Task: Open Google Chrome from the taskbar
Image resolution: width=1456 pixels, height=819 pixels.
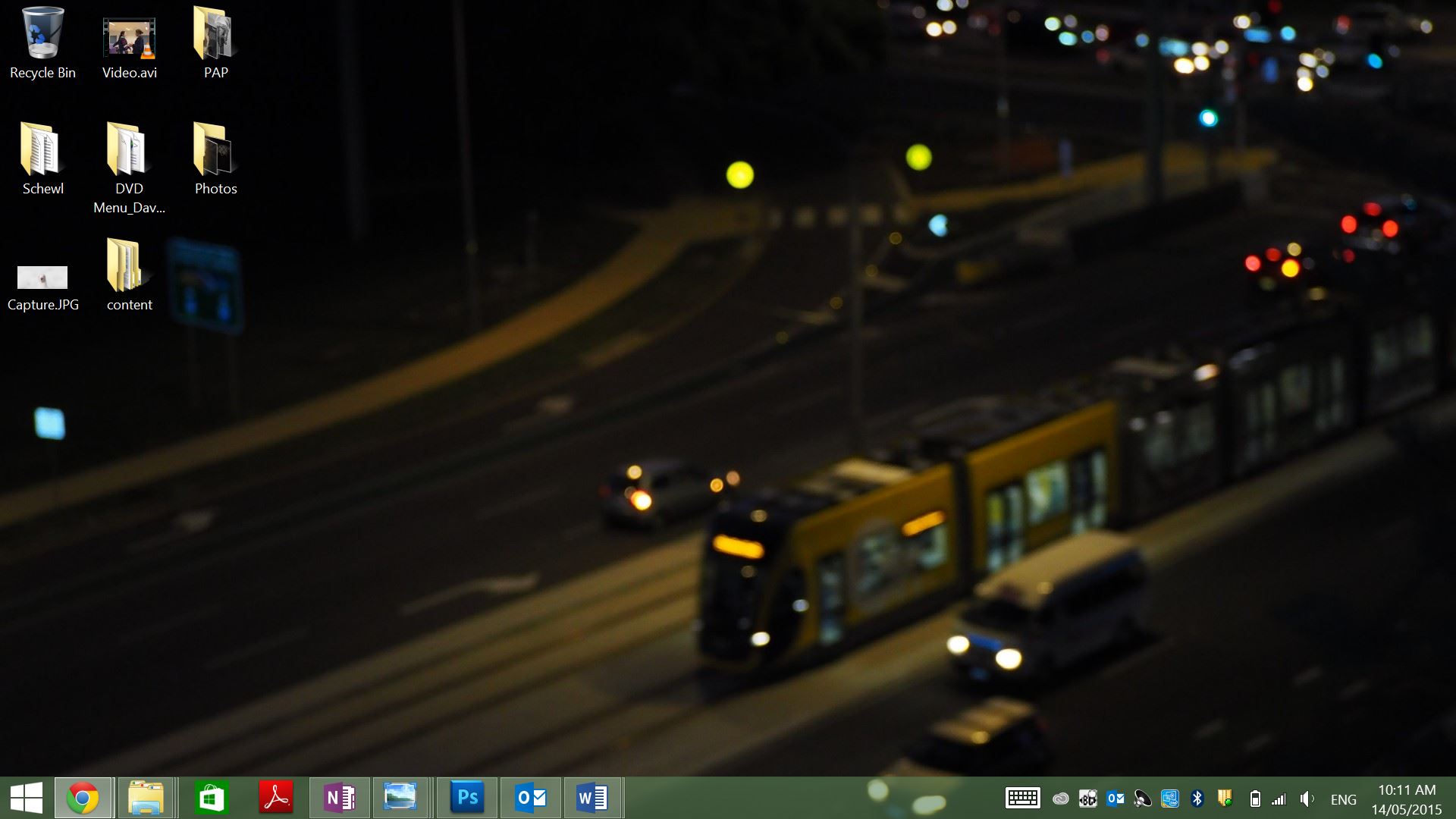Action: pos(83,798)
